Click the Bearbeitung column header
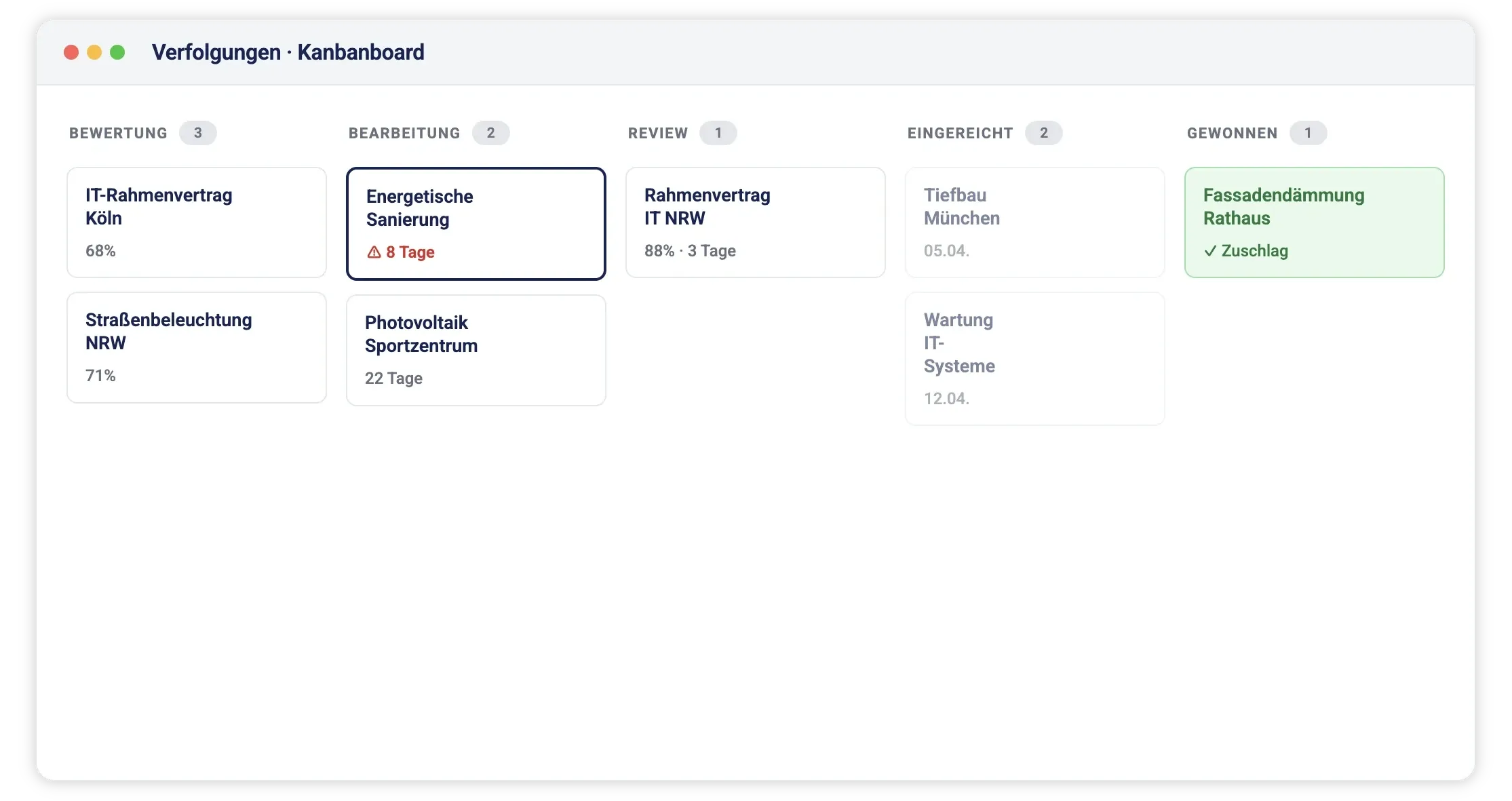This screenshot has width=1512, height=801. pos(404,133)
